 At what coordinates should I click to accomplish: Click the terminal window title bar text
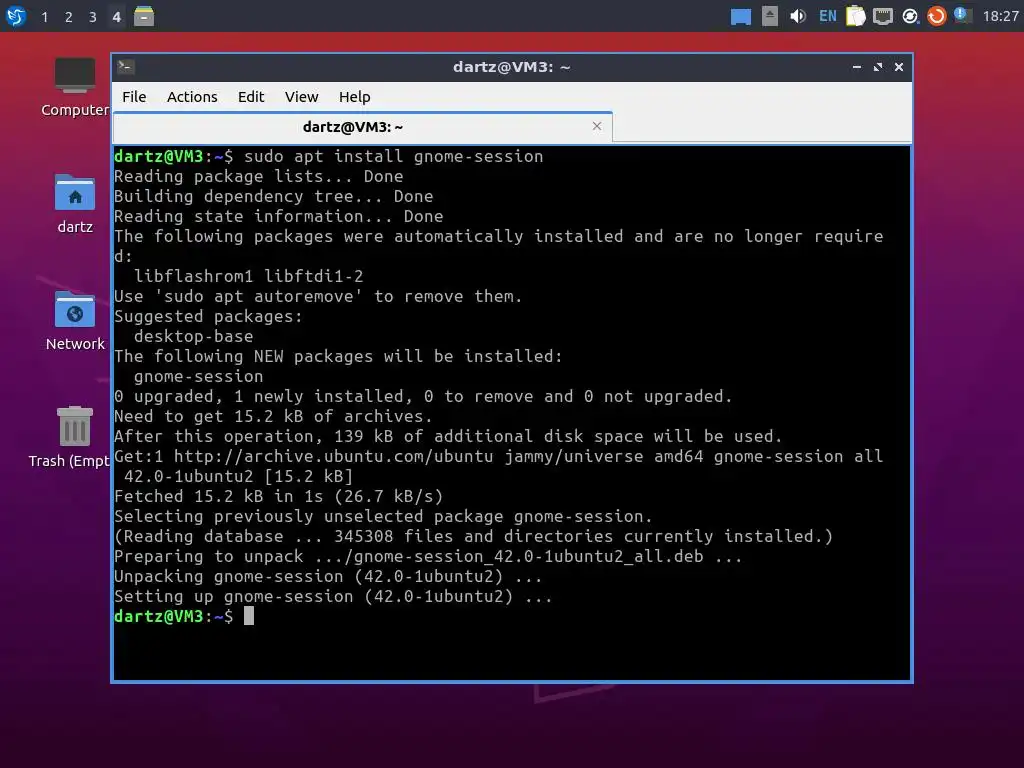511,67
